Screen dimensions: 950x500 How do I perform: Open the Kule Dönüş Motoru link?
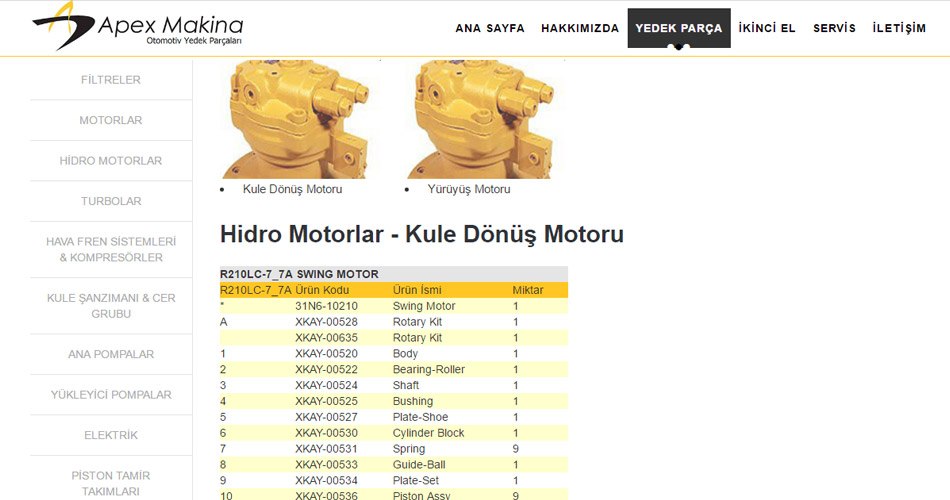[293, 189]
